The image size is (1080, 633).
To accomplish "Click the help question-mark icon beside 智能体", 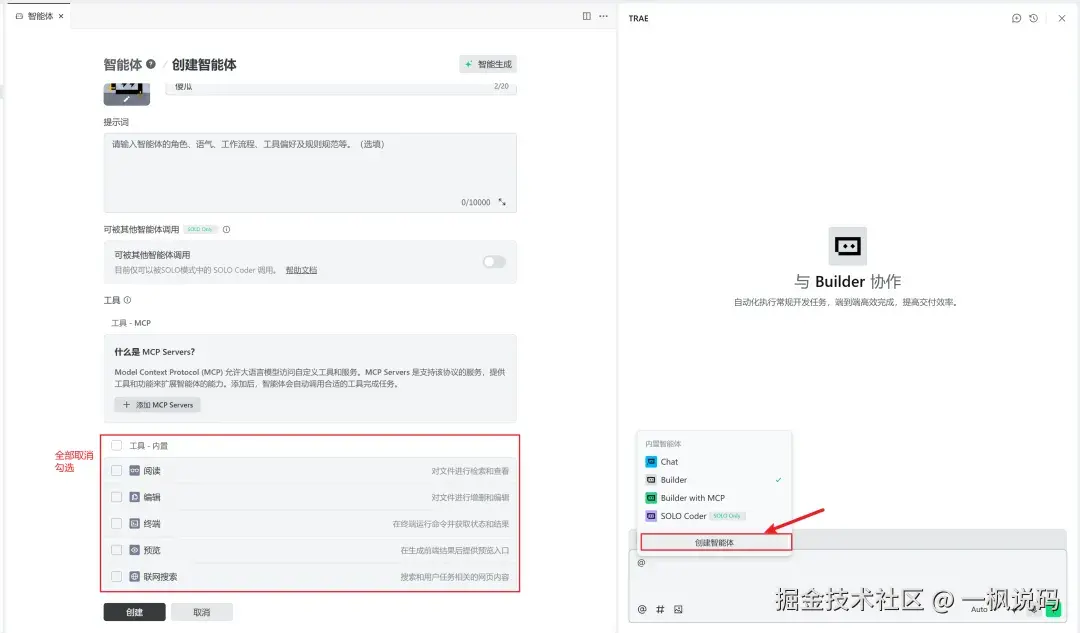I will point(150,64).
